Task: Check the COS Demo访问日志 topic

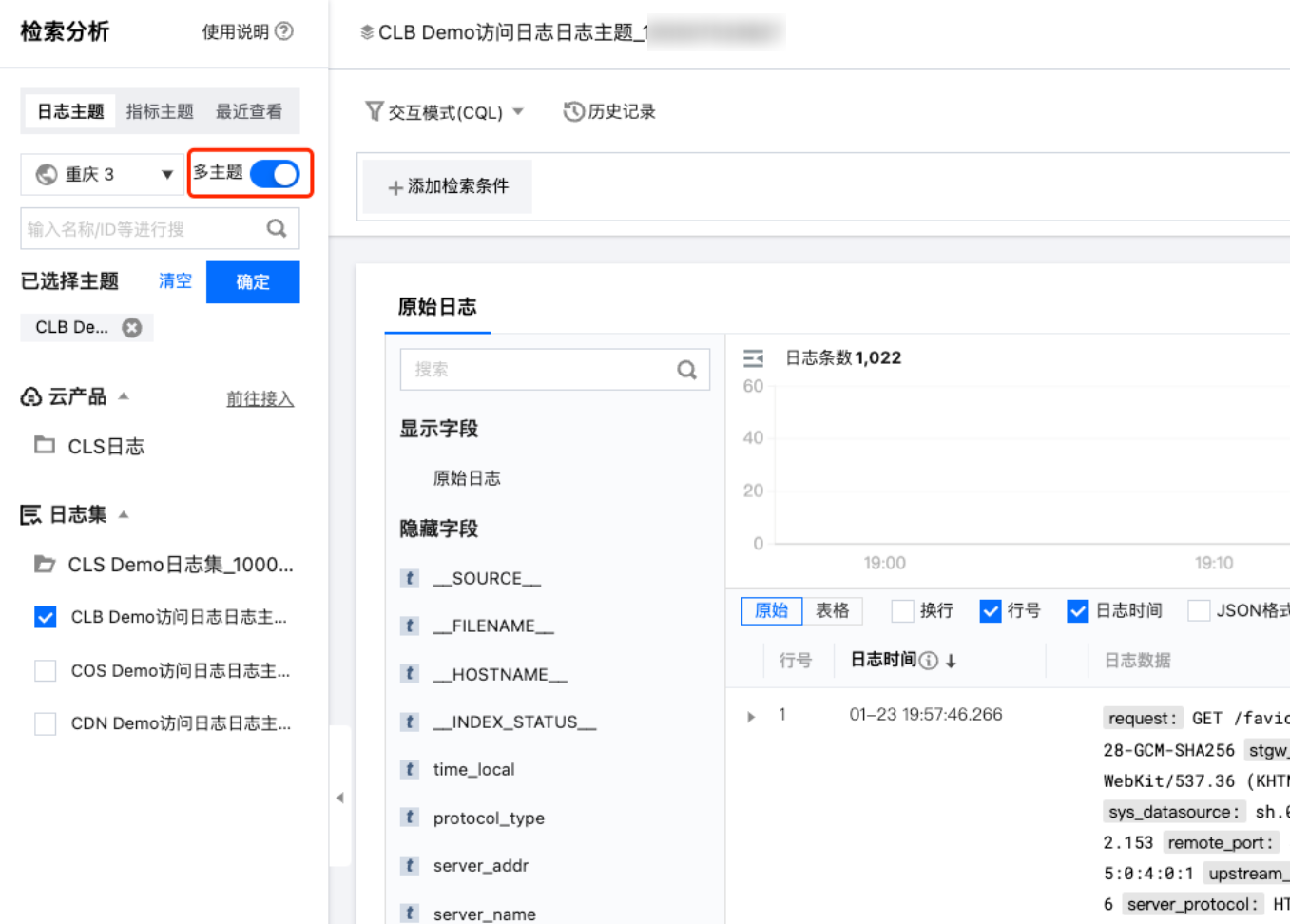Action: click(45, 670)
